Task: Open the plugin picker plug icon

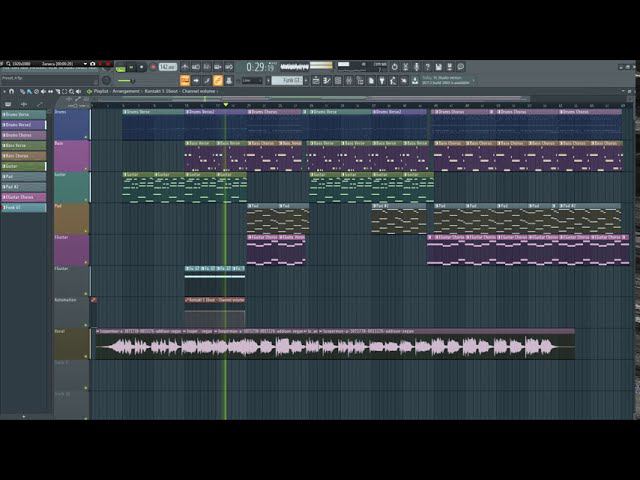Action: 382,80
